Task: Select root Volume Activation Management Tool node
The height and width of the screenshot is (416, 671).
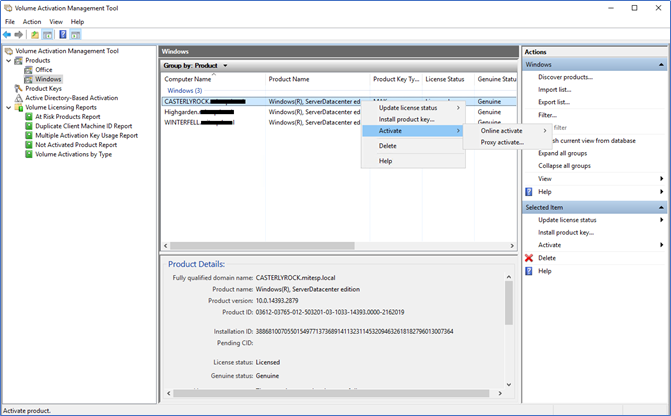Action: pos(67,51)
